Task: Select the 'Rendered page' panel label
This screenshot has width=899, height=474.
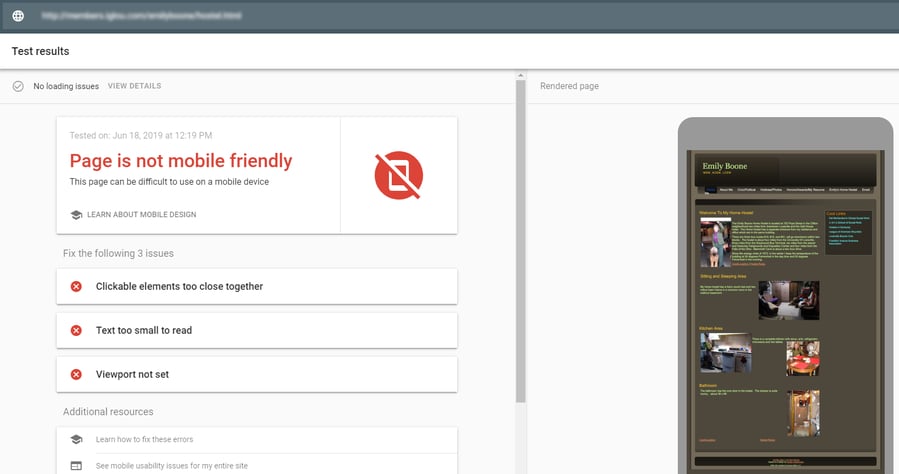Action: 569,86
